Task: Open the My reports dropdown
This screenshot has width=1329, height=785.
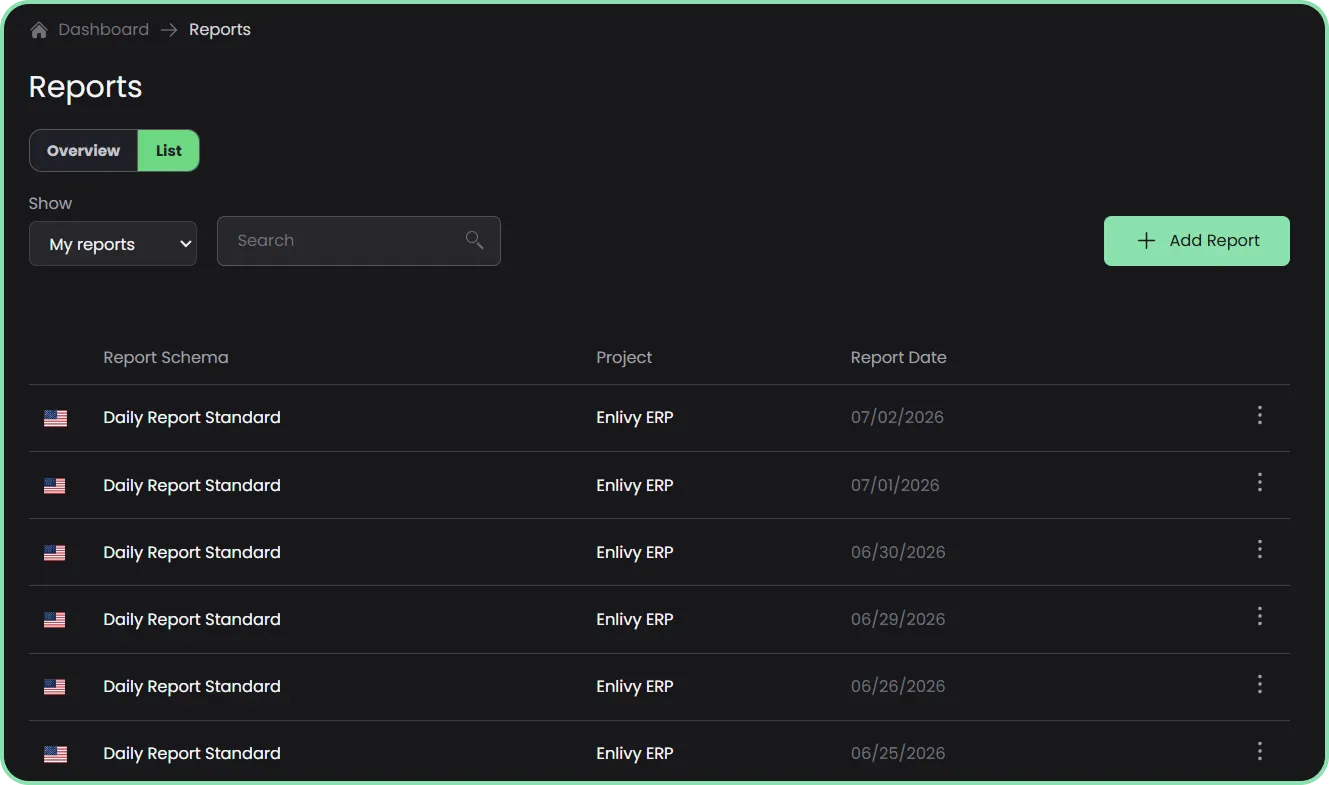Action: [113, 244]
